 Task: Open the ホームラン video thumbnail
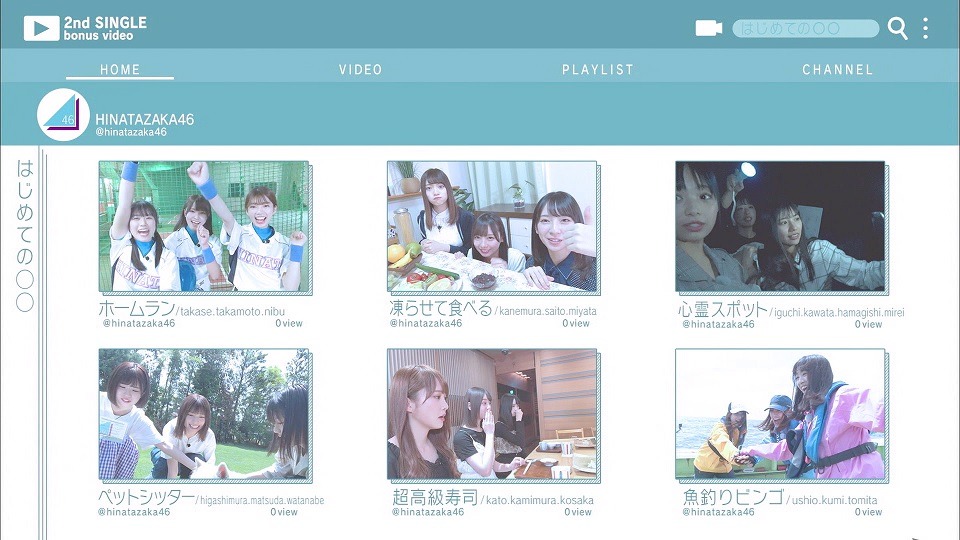tap(203, 226)
